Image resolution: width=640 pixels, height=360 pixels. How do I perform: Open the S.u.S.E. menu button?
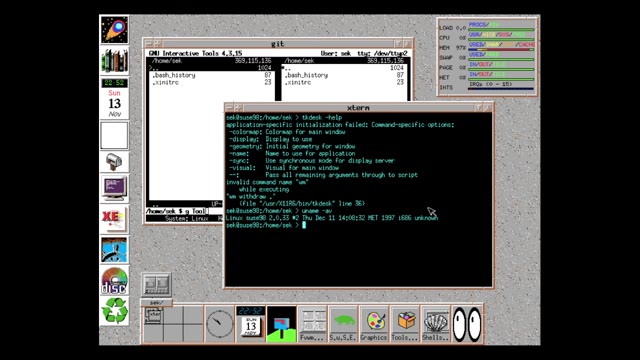point(343,323)
